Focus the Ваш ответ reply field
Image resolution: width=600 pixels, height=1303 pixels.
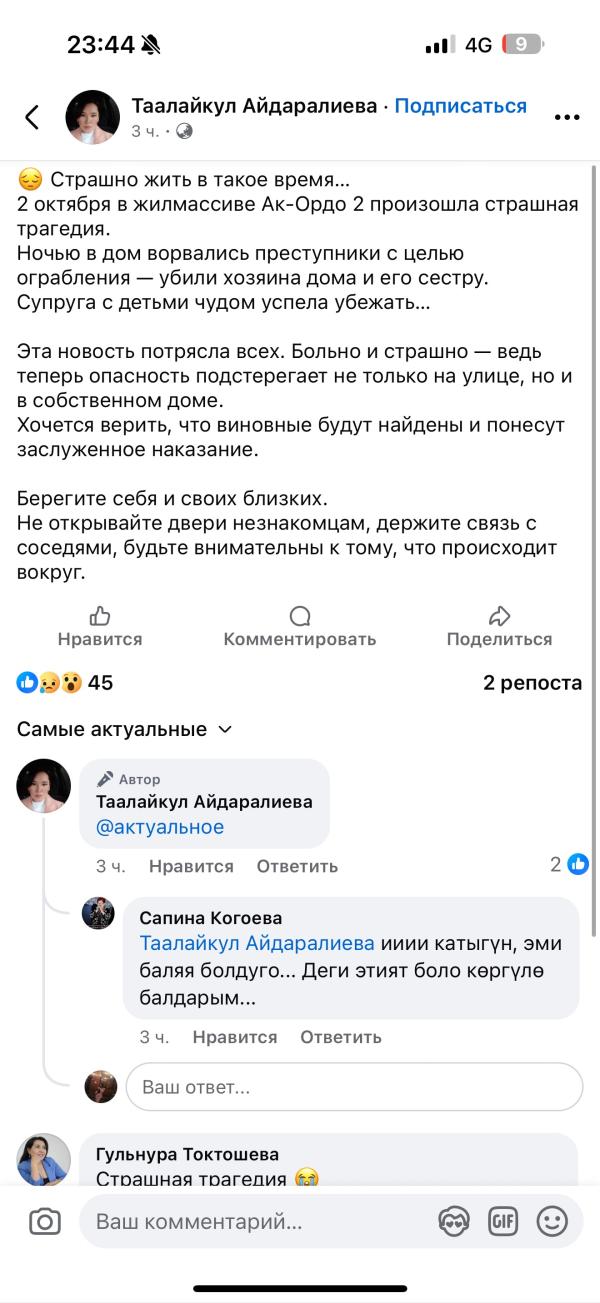click(x=354, y=1087)
